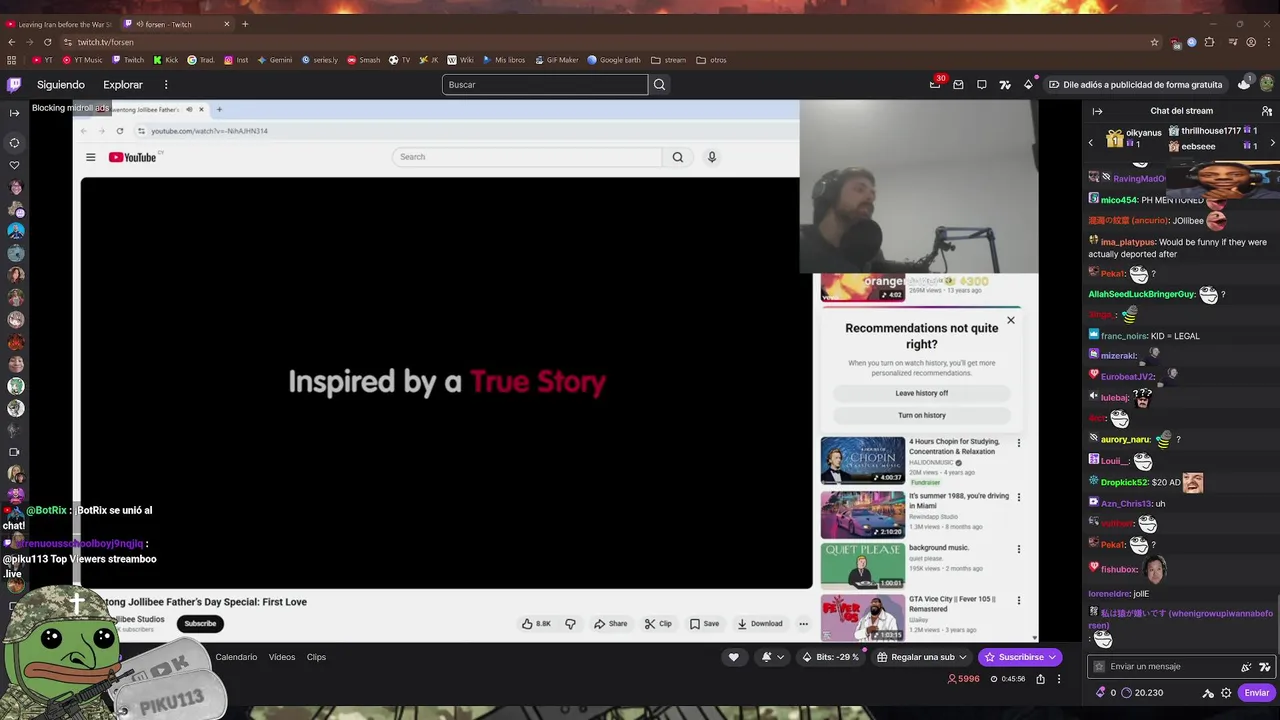1280x720 pixels.
Task: Open the 7TV emote picker in chat input
Action: (x=1264, y=666)
